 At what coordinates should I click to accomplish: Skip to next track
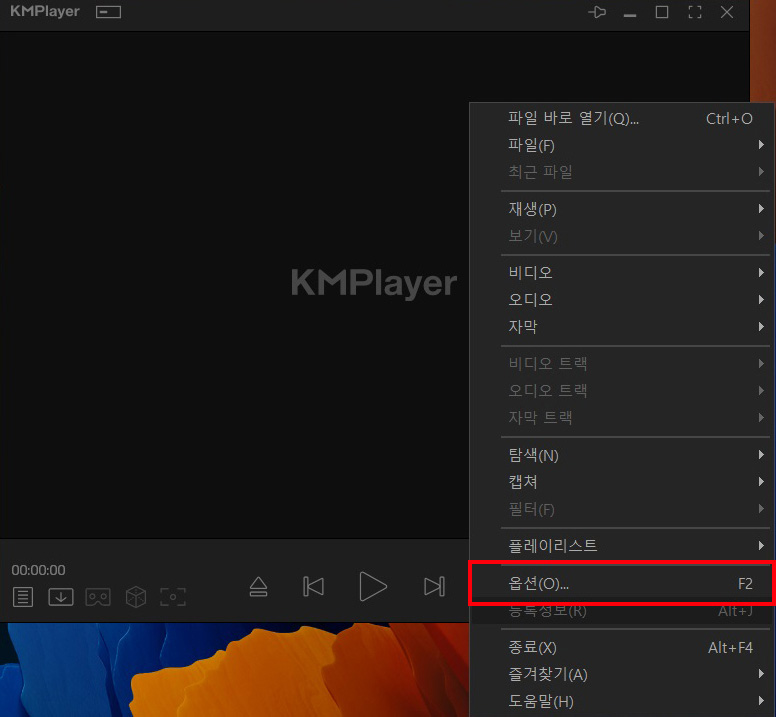[x=434, y=587]
